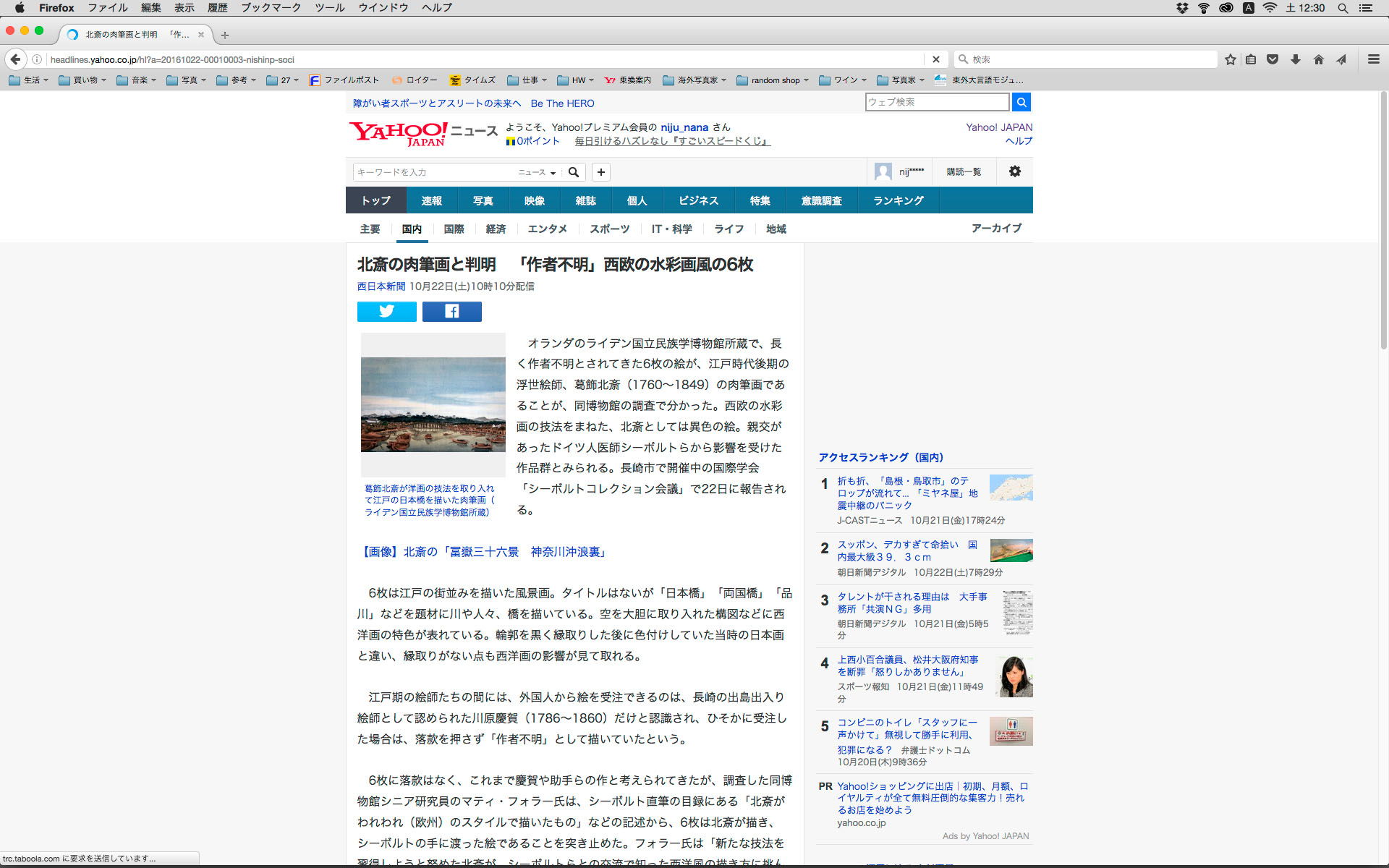
Task: Open Firefox downloads arrow icon
Action: (x=1295, y=59)
